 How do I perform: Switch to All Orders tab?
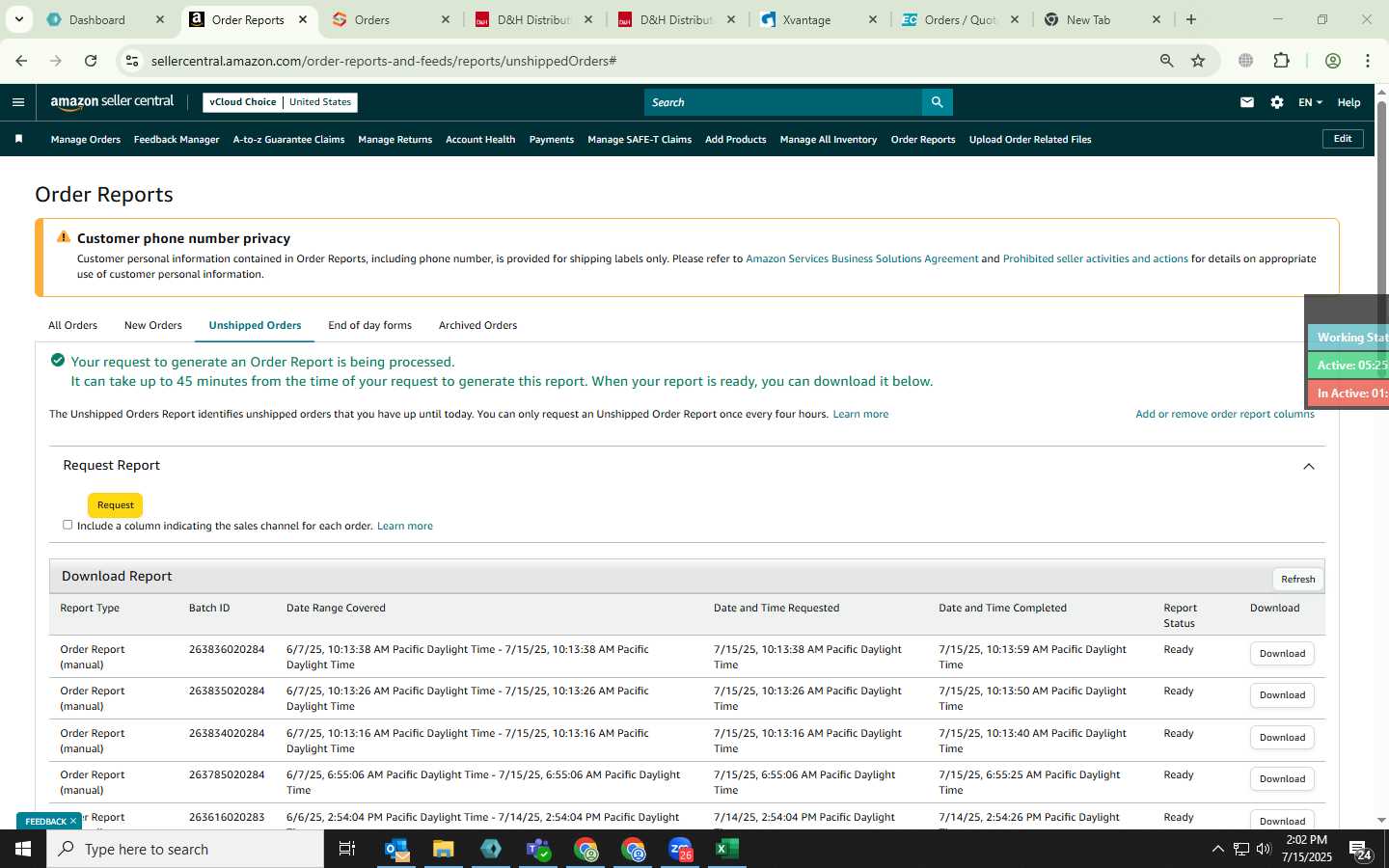[x=73, y=325]
